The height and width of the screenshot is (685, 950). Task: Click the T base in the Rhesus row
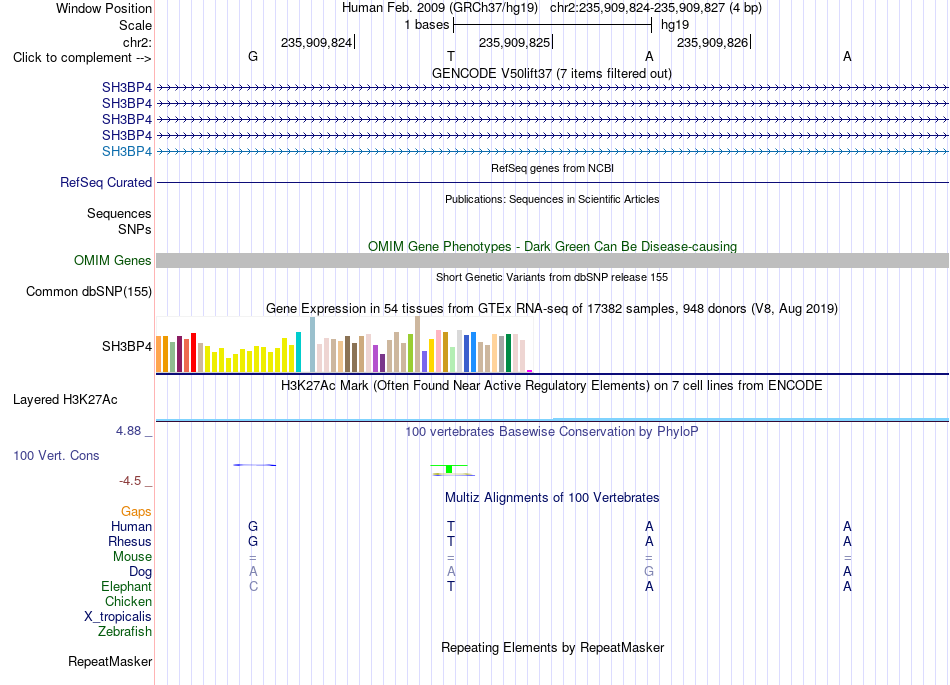click(451, 541)
